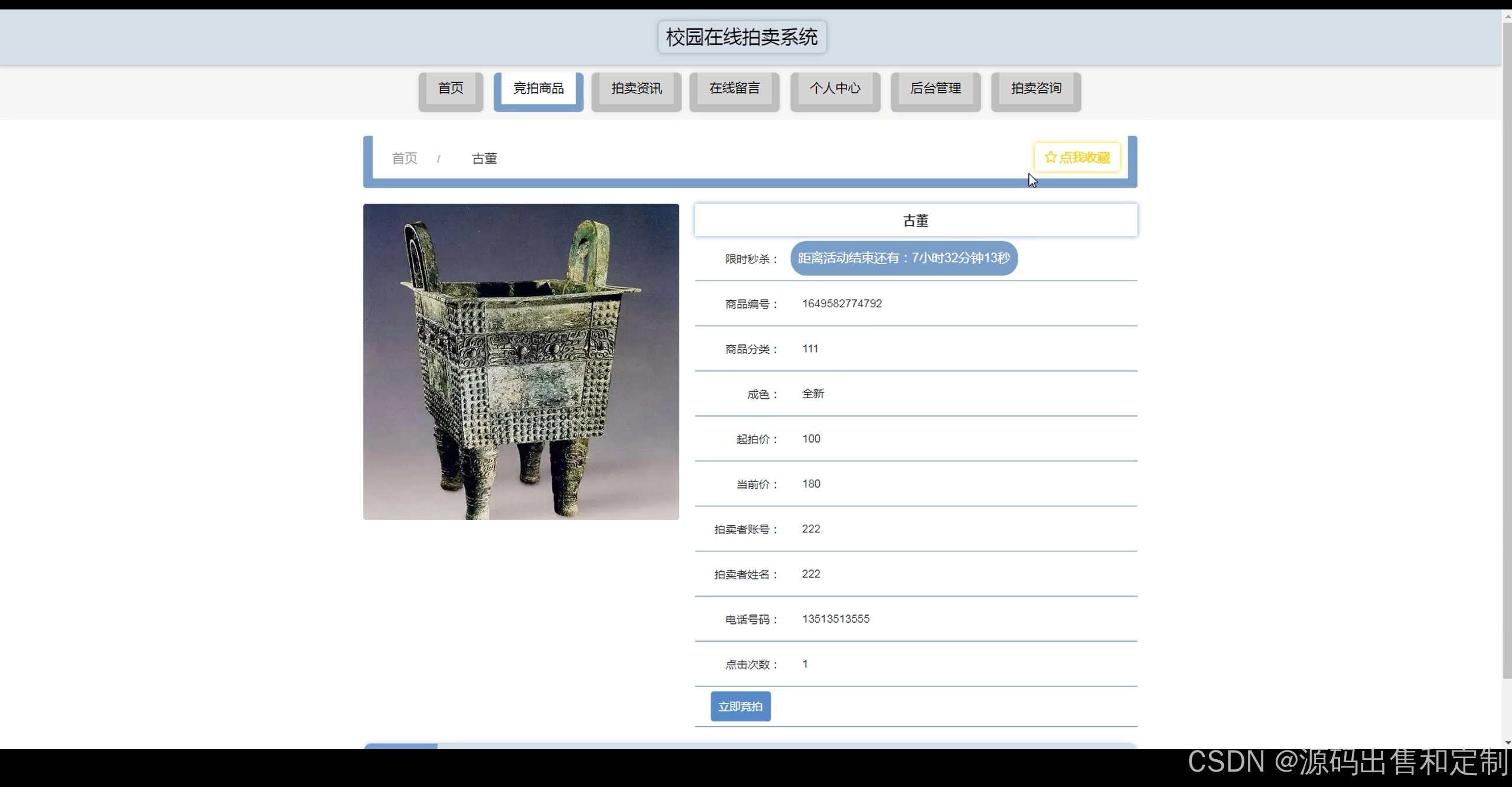The image size is (1512, 787).
Task: Click the product number 1649582774792
Action: [842, 303]
